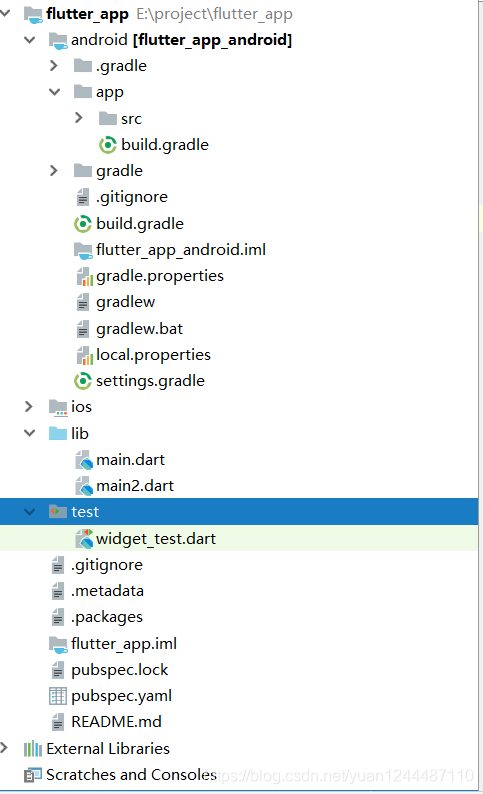The image size is (483, 794).
Task: Open main2.dart in lib
Action: pyautogui.click(x=135, y=486)
